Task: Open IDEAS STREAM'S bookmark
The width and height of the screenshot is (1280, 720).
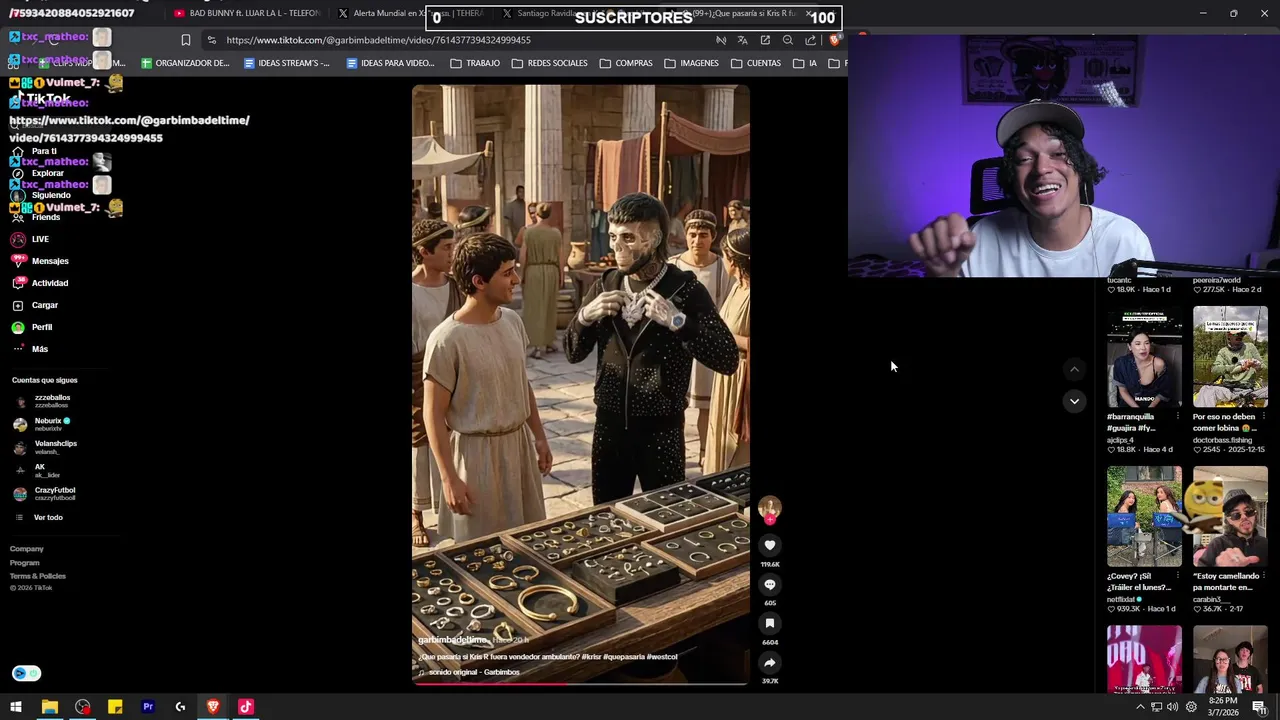Action: (287, 63)
